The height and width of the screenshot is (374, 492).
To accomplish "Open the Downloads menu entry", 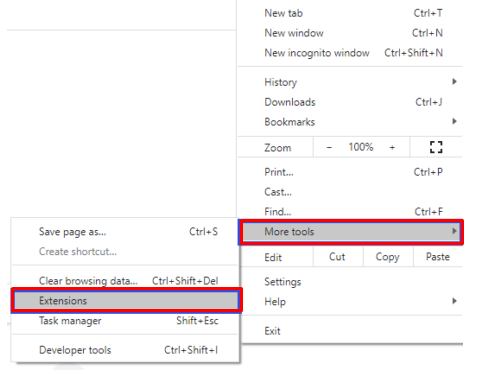I will pyautogui.click(x=350, y=102).
